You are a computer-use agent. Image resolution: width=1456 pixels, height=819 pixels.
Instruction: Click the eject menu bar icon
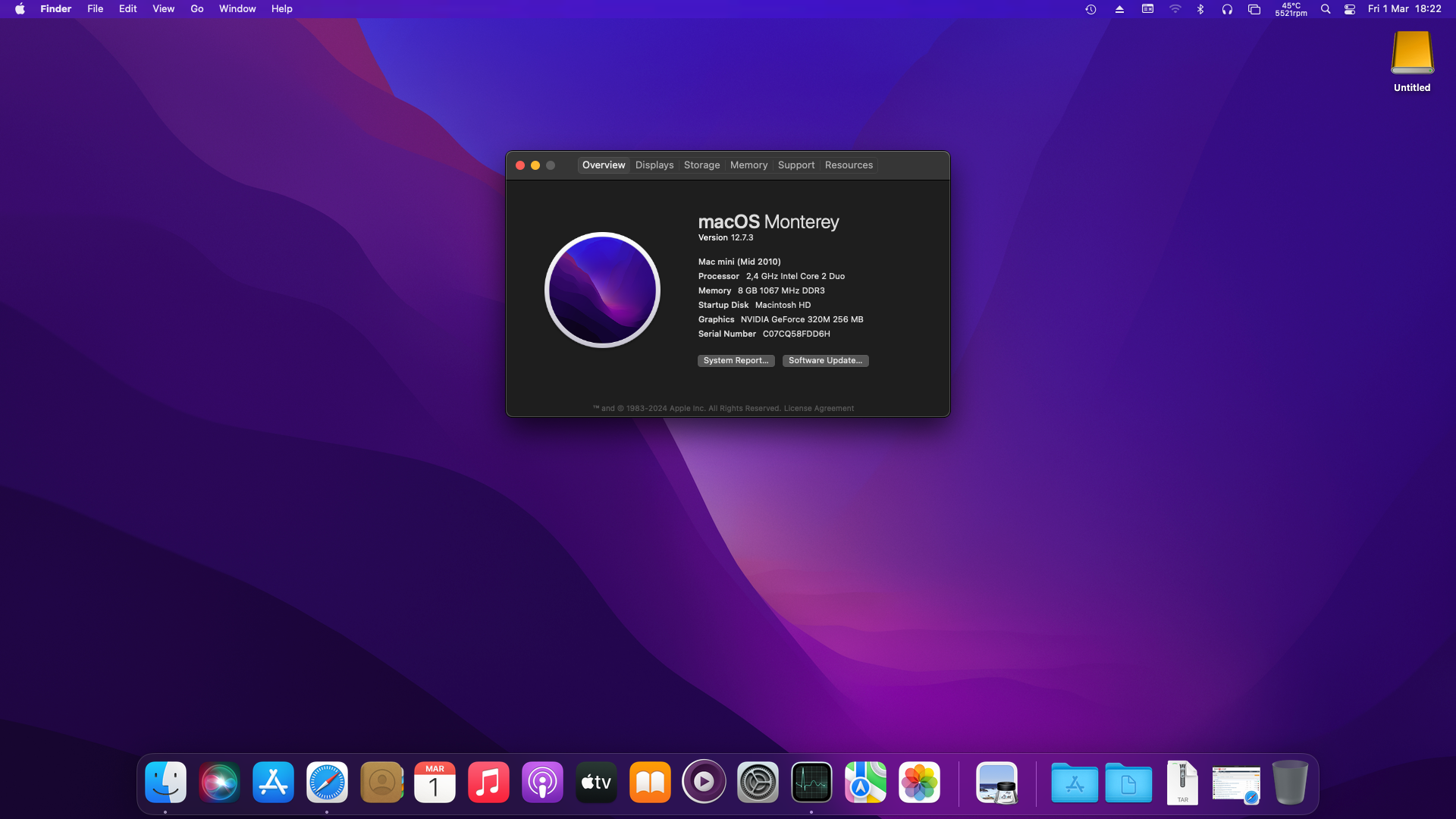coord(1119,9)
